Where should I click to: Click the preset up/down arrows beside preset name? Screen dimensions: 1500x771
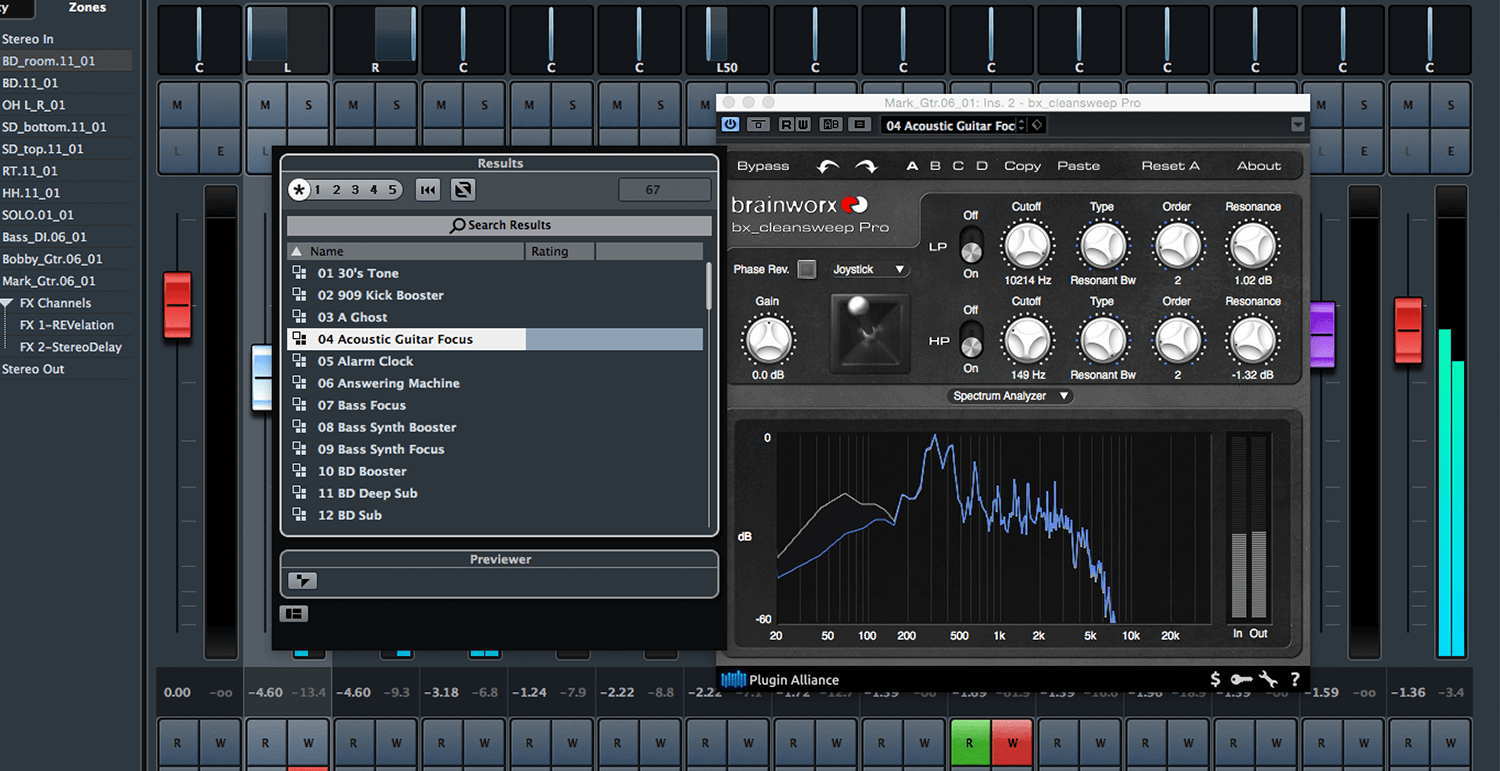tap(1020, 125)
